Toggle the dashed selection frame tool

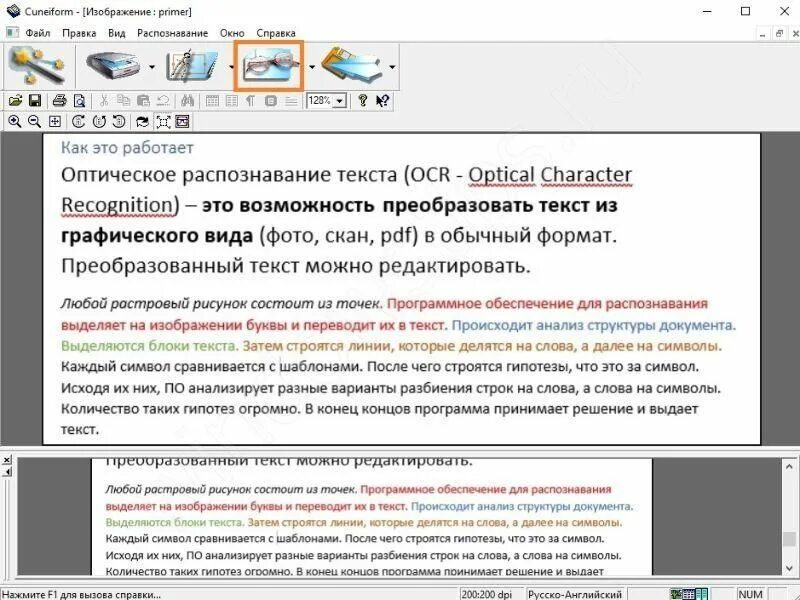163,121
